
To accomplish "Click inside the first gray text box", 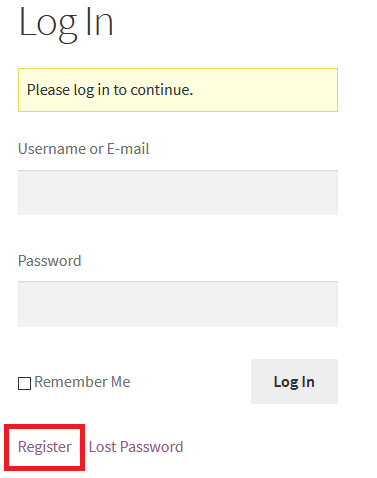I will click(178, 193).
